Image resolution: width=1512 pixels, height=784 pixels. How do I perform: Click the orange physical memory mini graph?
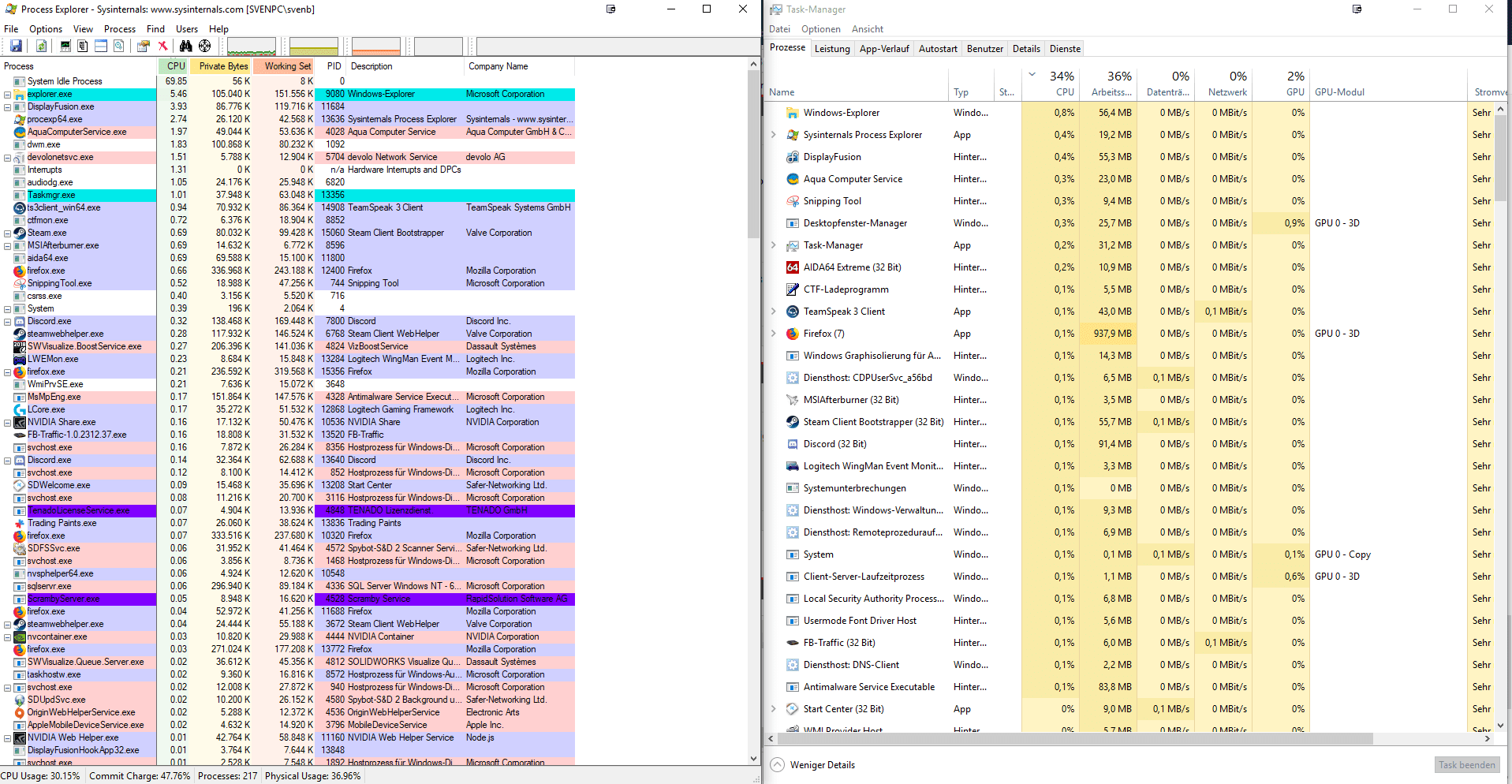pyautogui.click(x=376, y=46)
